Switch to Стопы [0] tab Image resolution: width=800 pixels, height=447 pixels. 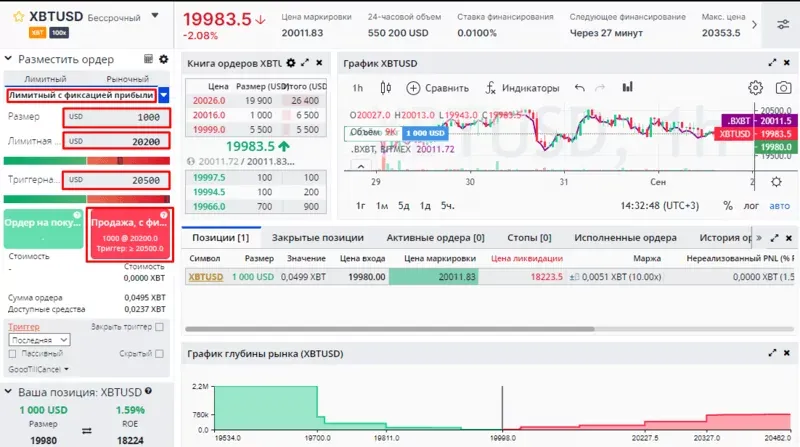click(529, 237)
